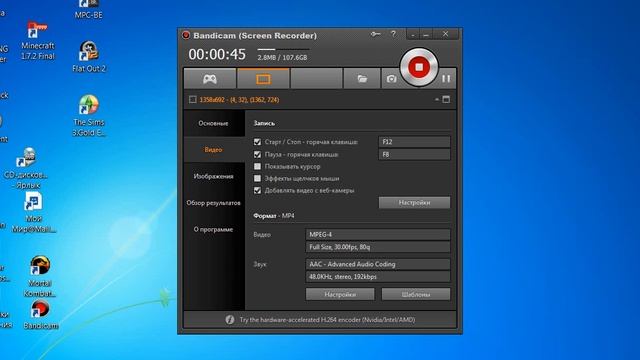The width and height of the screenshot is (640, 360).
Task: Open MPC-BE desktop shortcut
Action: coord(89,10)
